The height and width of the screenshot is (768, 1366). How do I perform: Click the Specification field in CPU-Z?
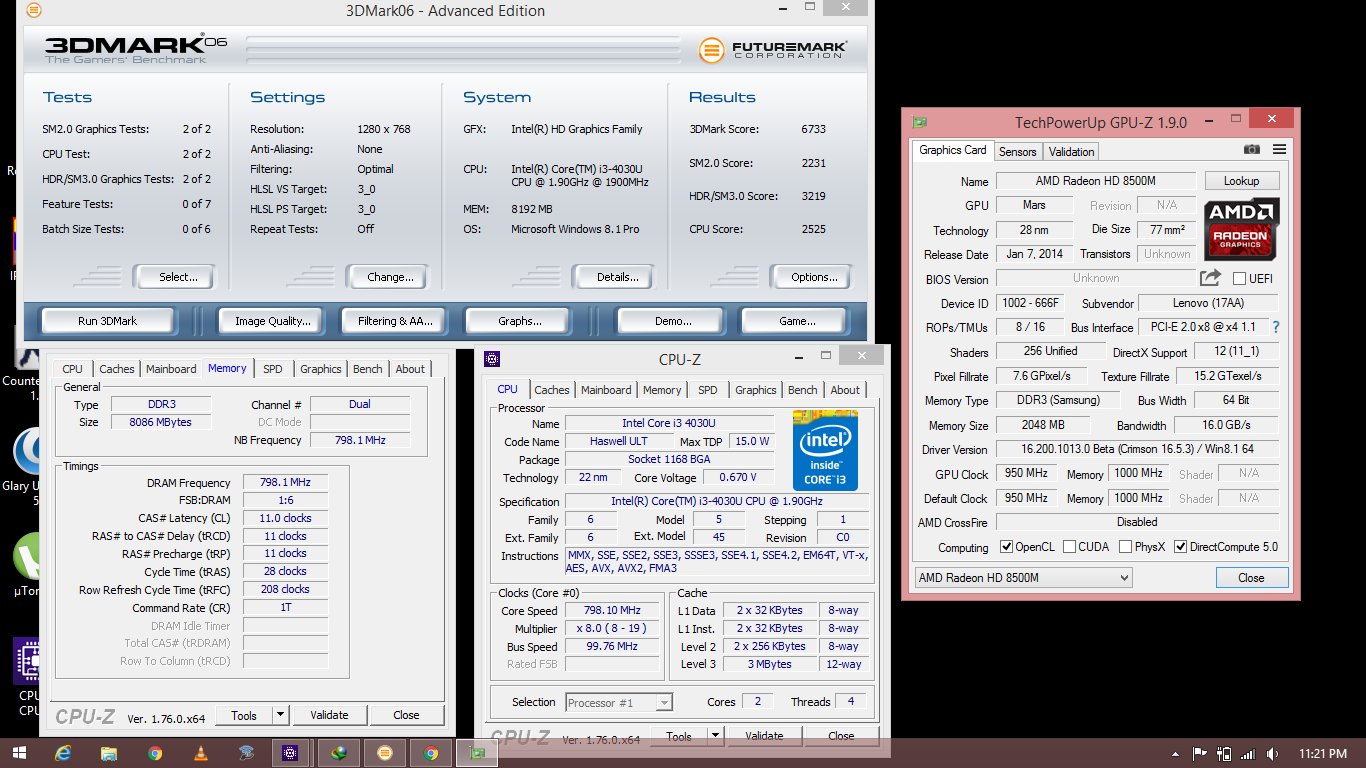(717, 502)
